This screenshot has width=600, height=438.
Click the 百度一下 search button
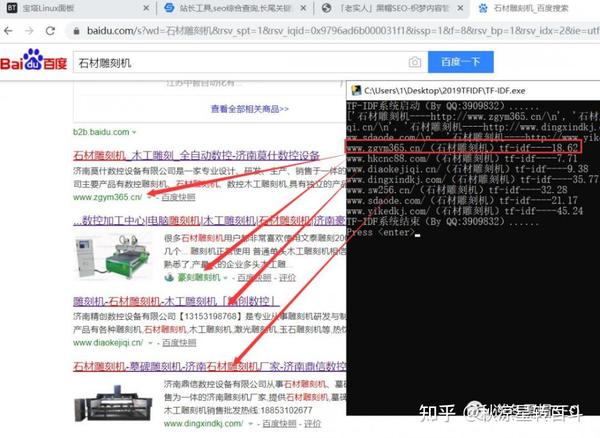[x=460, y=62]
